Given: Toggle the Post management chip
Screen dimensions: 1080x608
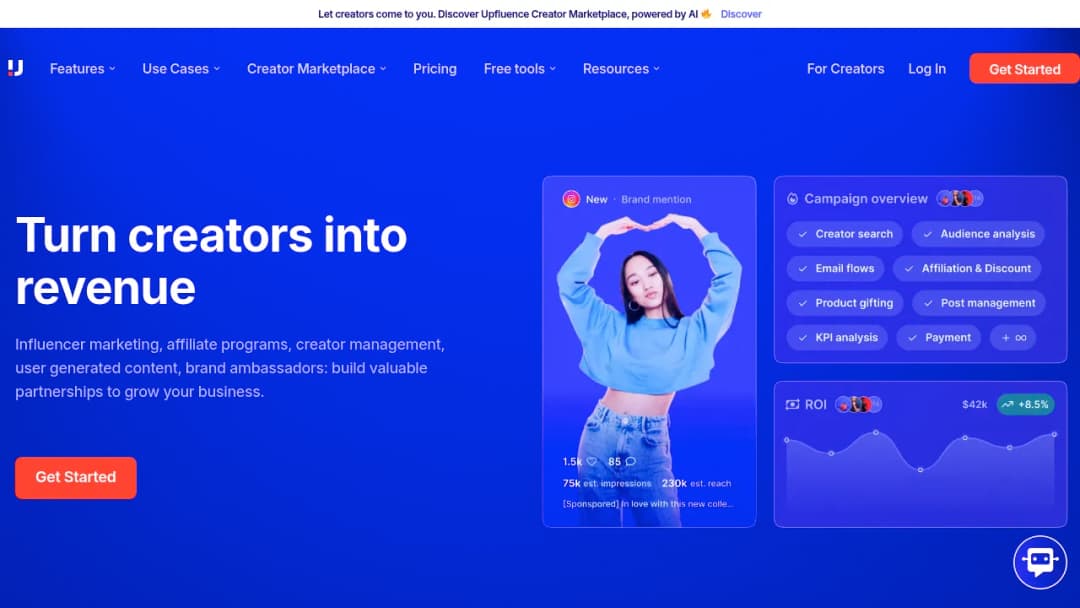Looking at the screenshot, I should coord(979,303).
